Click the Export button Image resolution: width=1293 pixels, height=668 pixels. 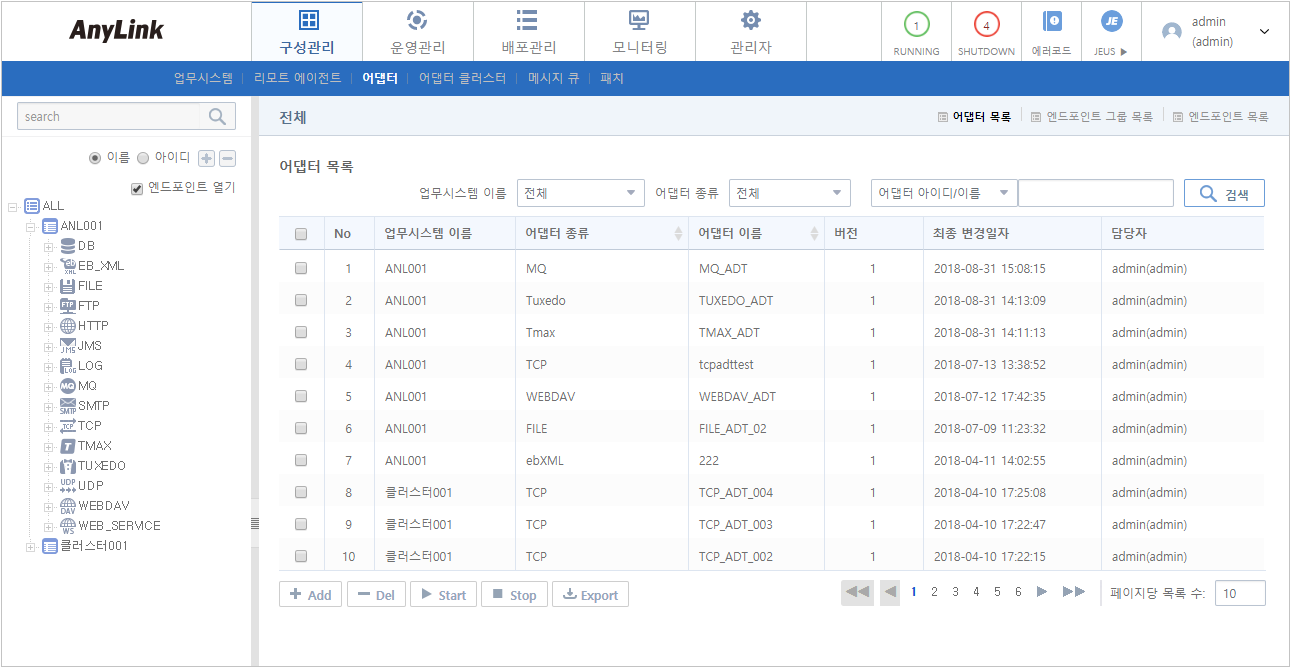tap(590, 595)
